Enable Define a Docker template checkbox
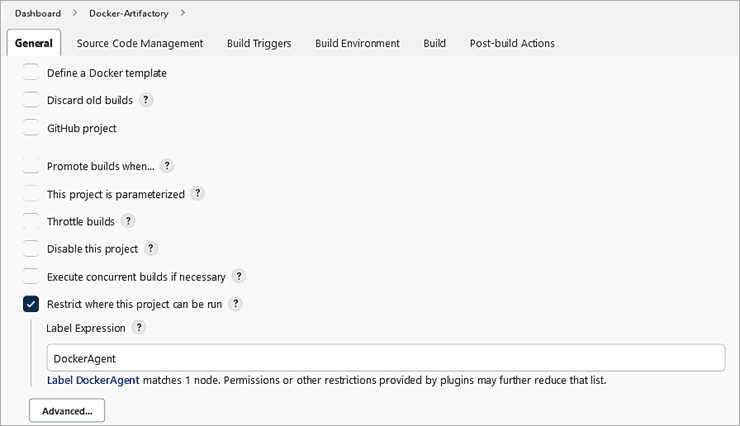The height and width of the screenshot is (426, 740). (31, 73)
